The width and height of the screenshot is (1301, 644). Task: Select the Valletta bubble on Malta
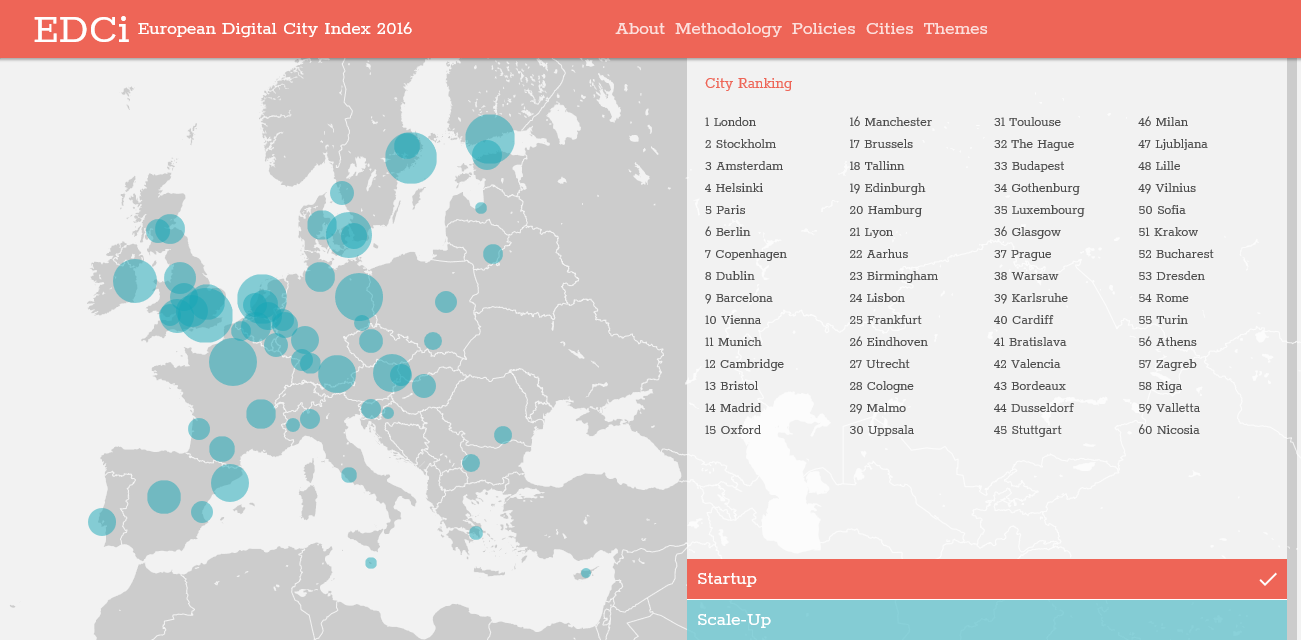(x=371, y=563)
